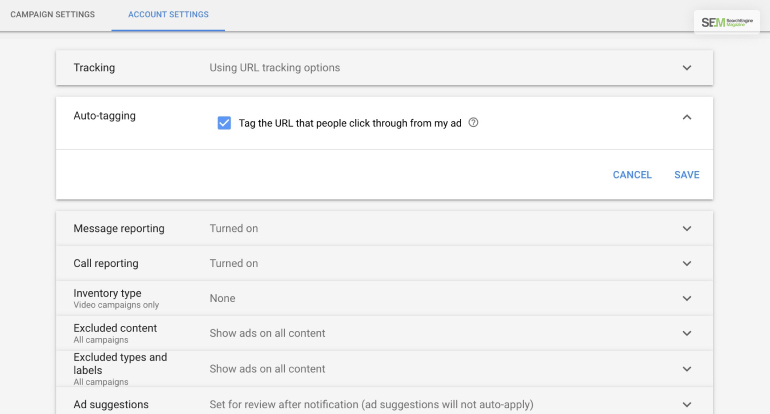Click the Ad suggestions review status text
This screenshot has height=414, width=770.
tap(371, 404)
